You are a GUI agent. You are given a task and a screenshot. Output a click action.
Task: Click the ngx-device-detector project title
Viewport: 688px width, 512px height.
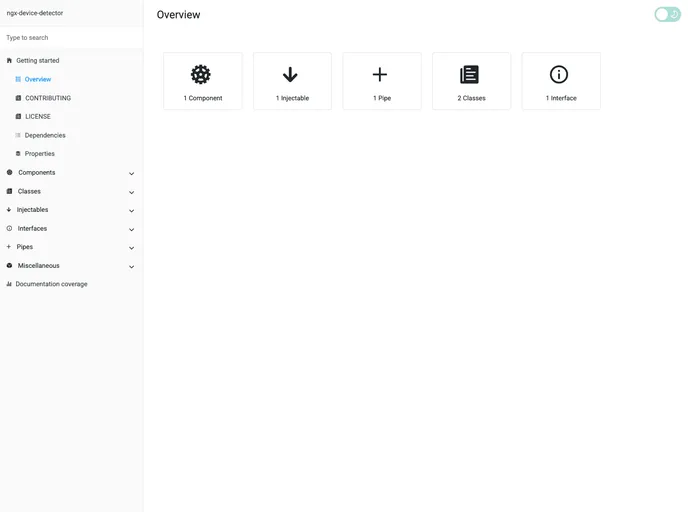35,13
